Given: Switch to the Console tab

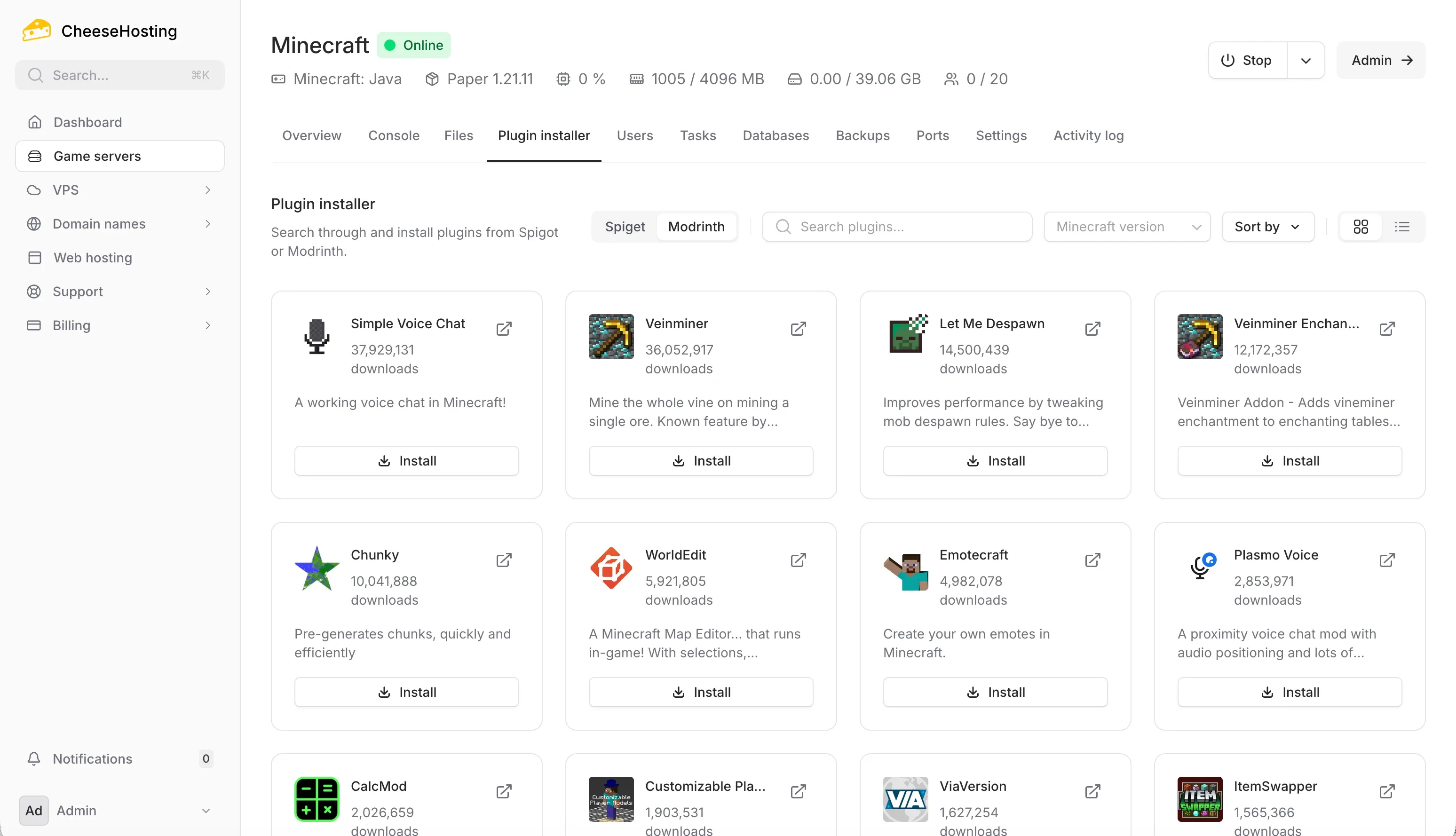Looking at the screenshot, I should click(x=393, y=135).
